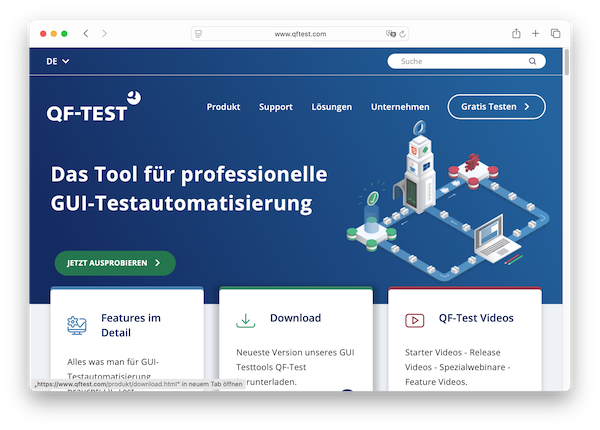Expand the DE language dropdown

(x=58, y=61)
